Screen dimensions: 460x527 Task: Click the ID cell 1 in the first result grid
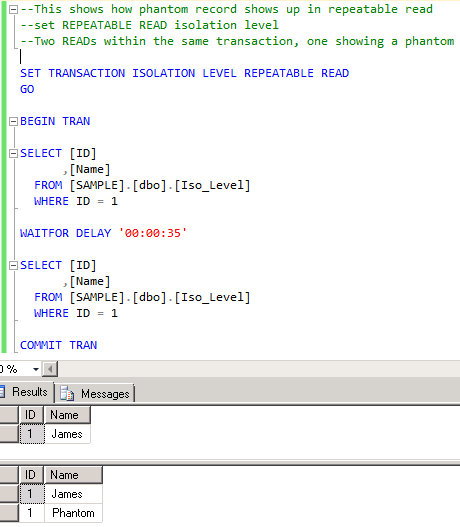(32, 434)
